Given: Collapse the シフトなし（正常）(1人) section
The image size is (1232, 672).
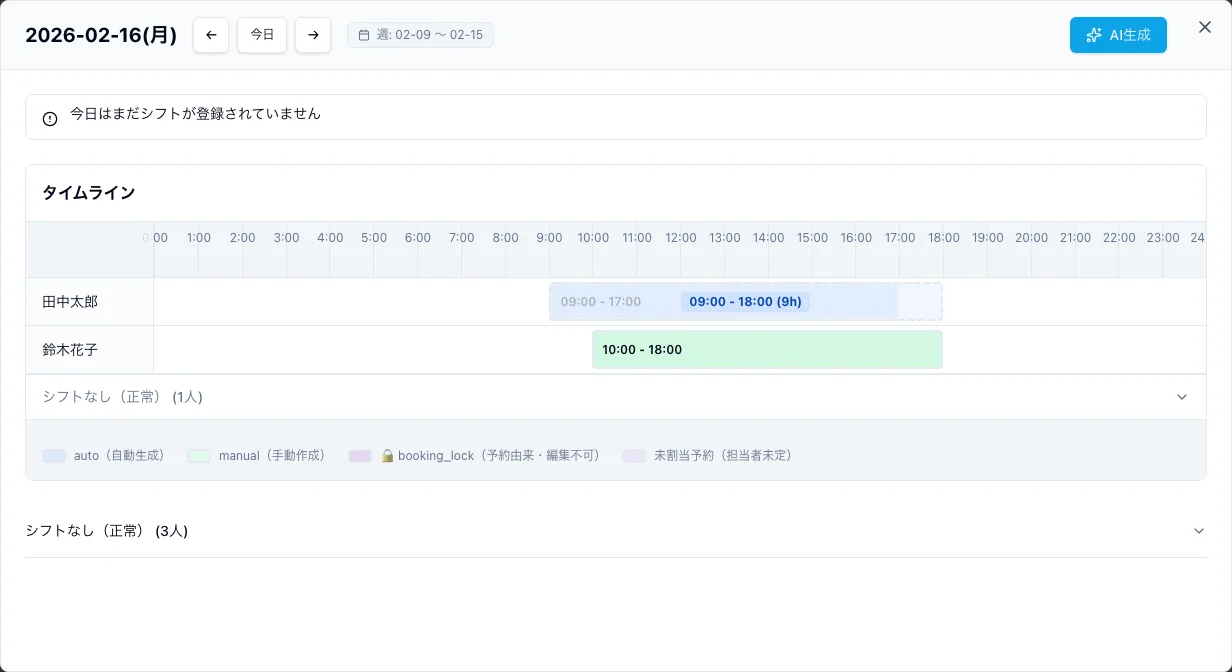Looking at the screenshot, I should 1182,396.
